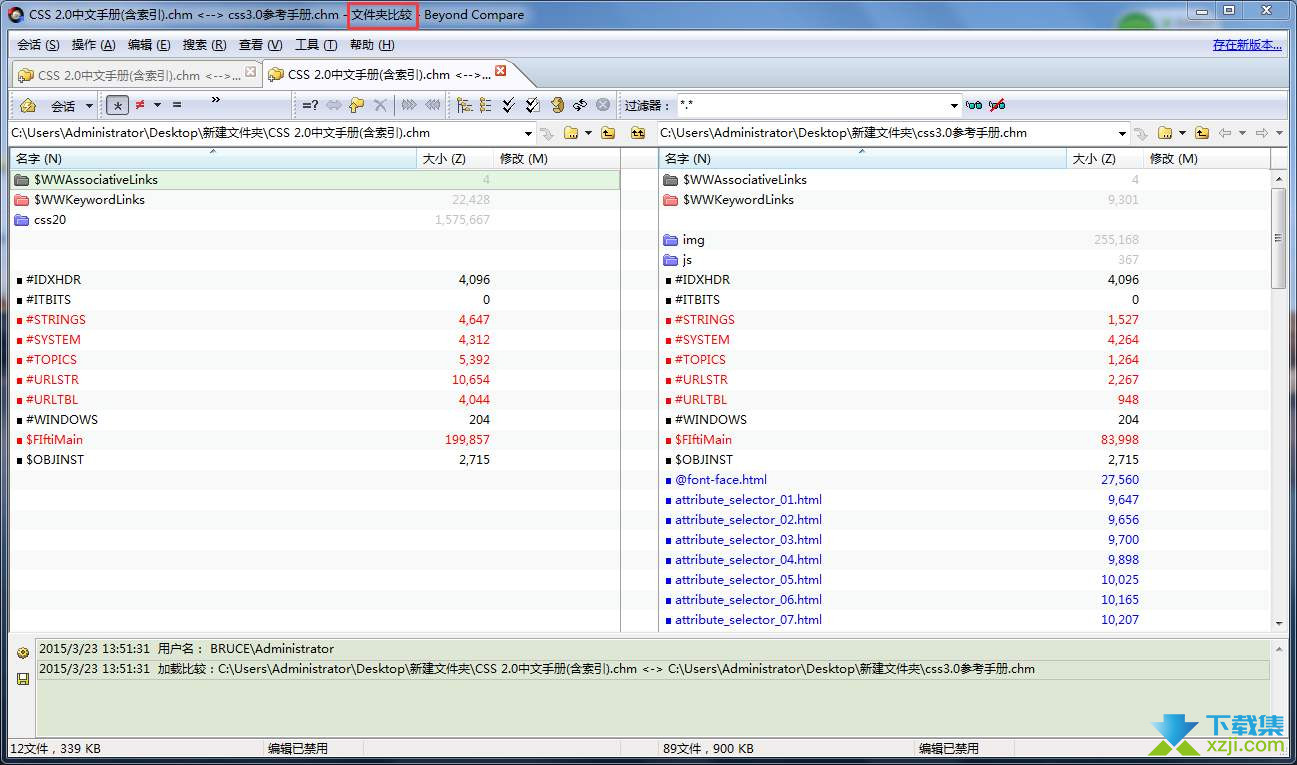Select left #STRINGS file row
This screenshot has height=765, width=1297.
pyautogui.click(x=314, y=320)
